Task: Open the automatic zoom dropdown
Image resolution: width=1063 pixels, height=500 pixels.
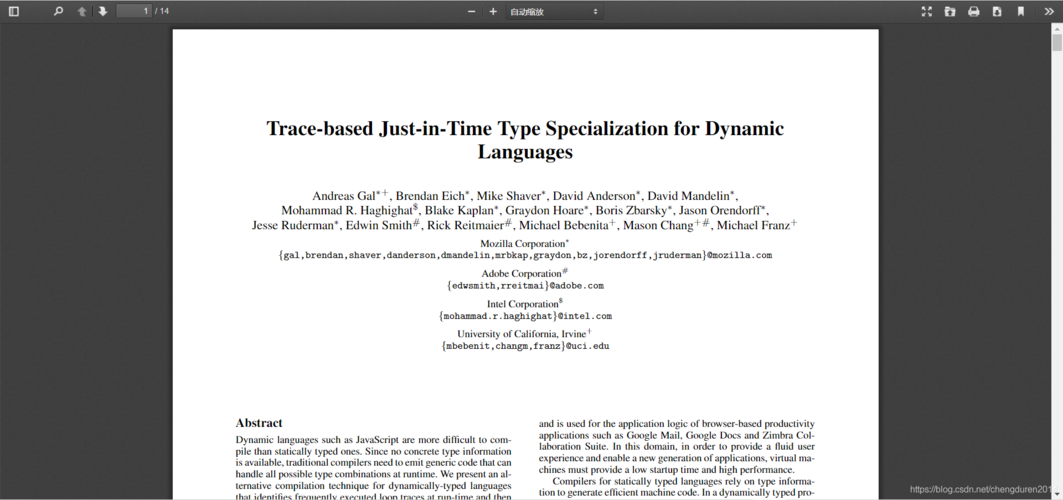Action: pos(554,12)
